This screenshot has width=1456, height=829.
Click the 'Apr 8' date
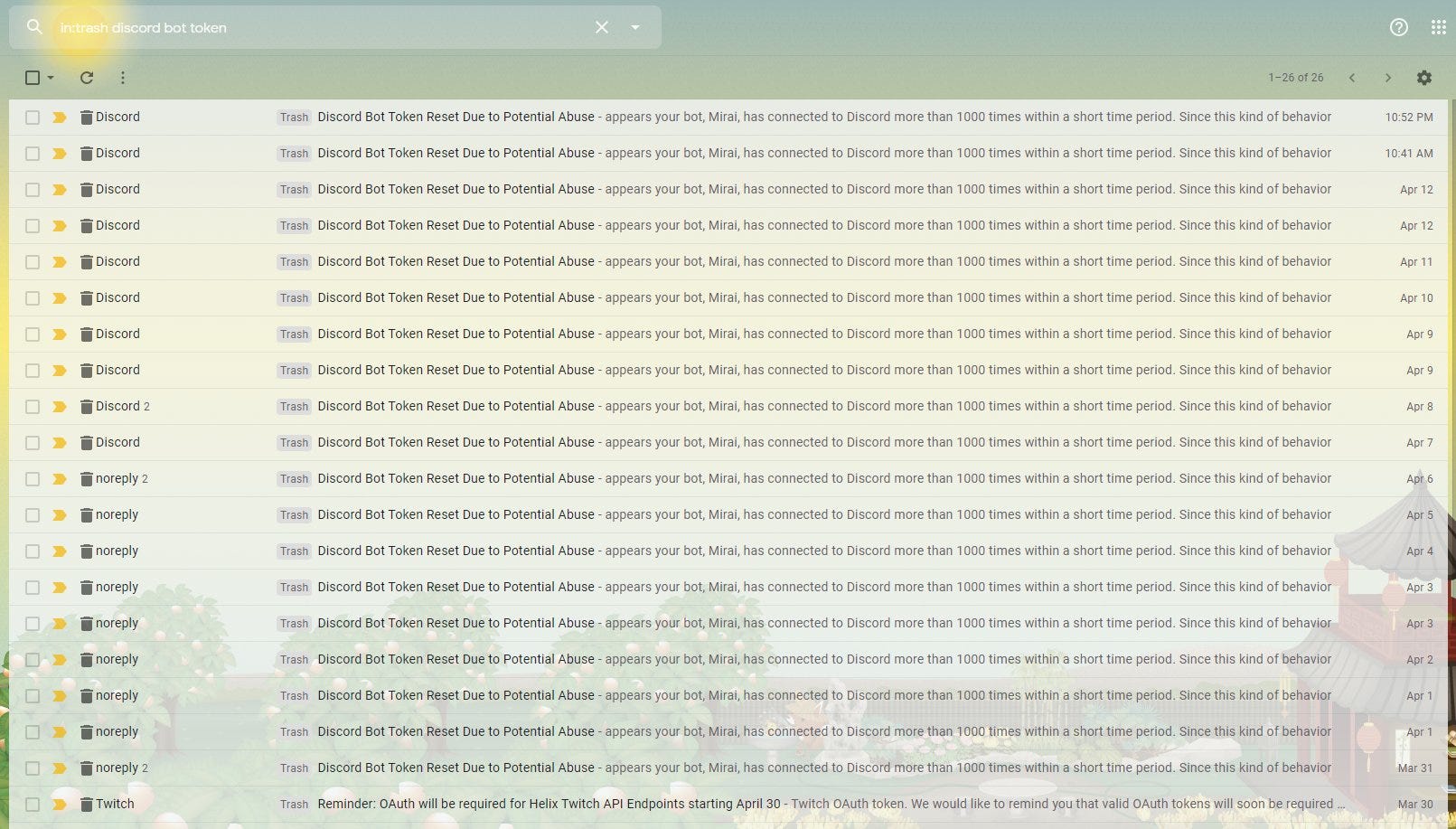click(x=1420, y=407)
